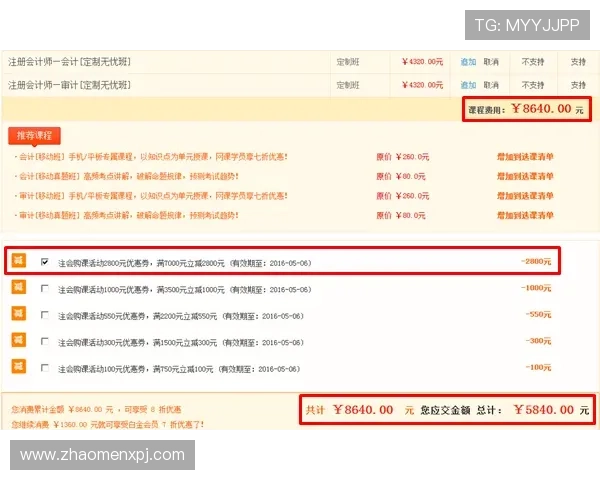The width and height of the screenshot is (600, 480).
Task: Click the orange 减 icon beside 300元 coupon
Action: pyautogui.click(x=19, y=340)
